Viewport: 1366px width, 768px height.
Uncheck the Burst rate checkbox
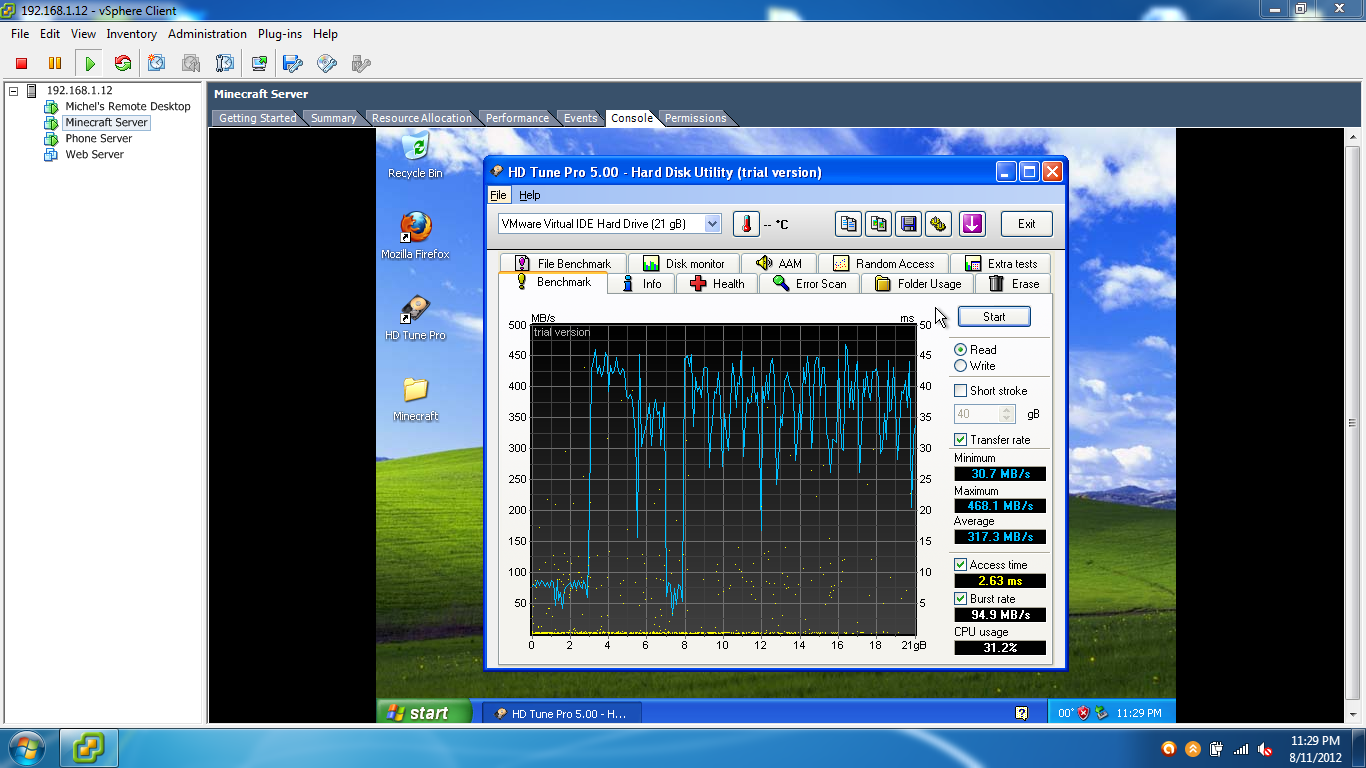(x=961, y=599)
